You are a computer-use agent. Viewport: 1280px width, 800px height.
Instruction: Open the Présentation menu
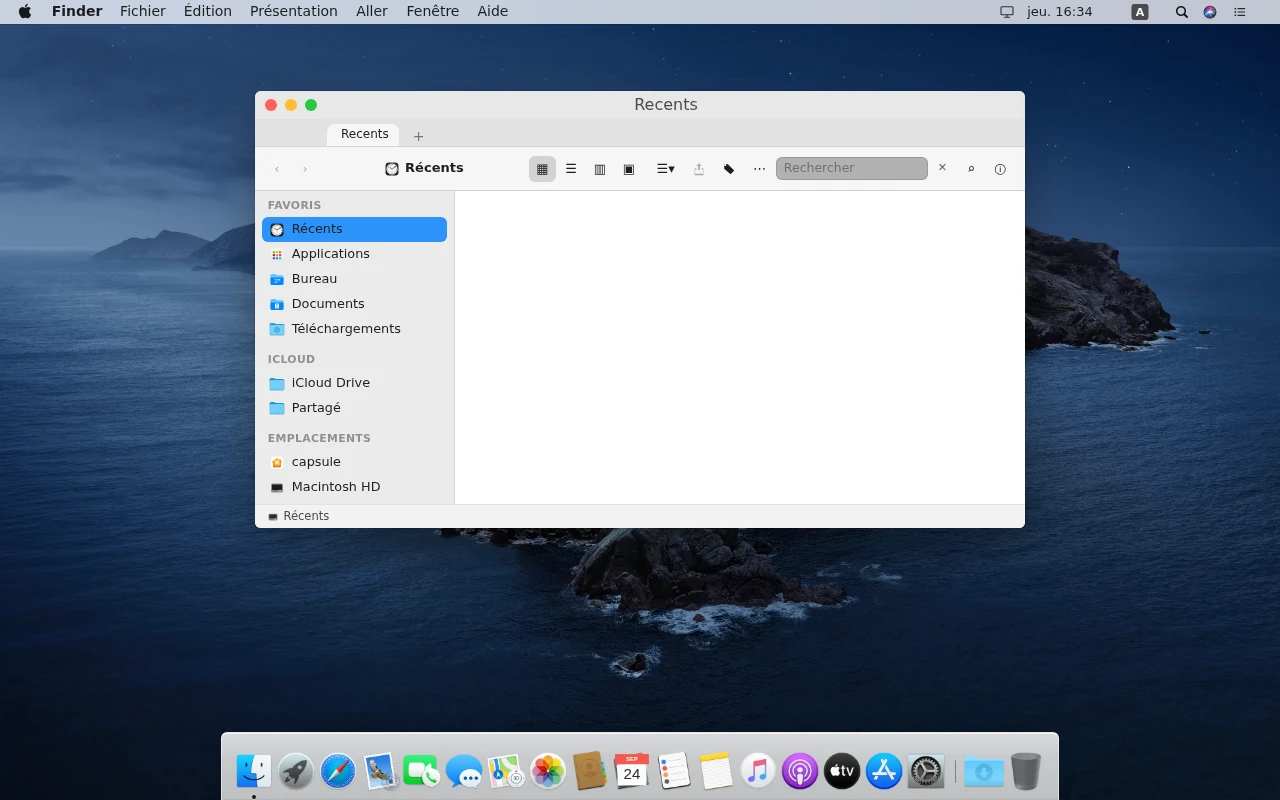pyautogui.click(x=294, y=11)
